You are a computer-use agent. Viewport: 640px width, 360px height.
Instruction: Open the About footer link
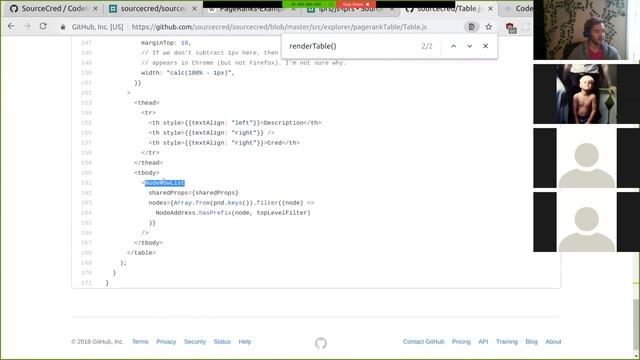[553, 342]
